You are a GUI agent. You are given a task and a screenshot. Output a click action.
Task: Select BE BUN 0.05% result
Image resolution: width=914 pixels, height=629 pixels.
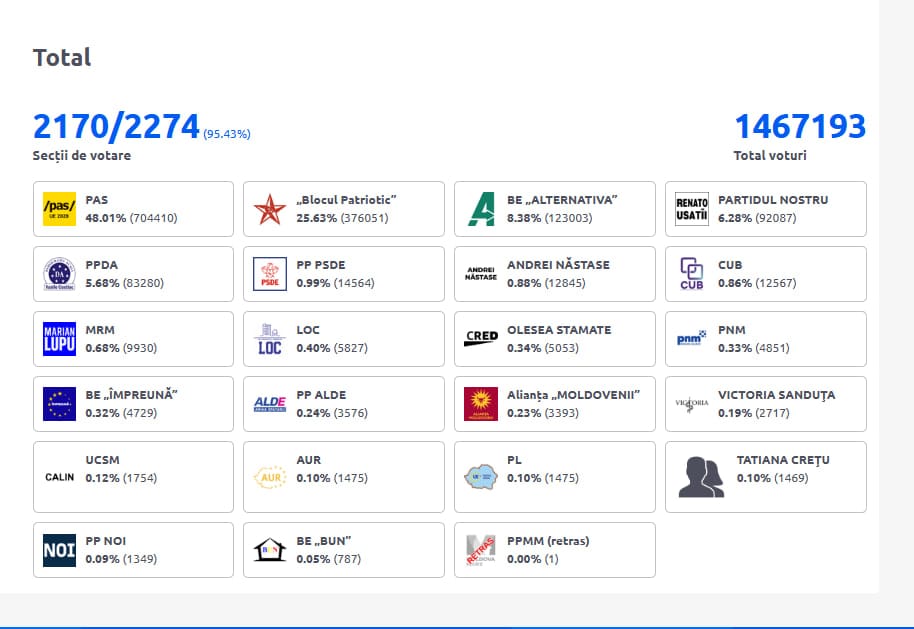[x=329, y=559]
